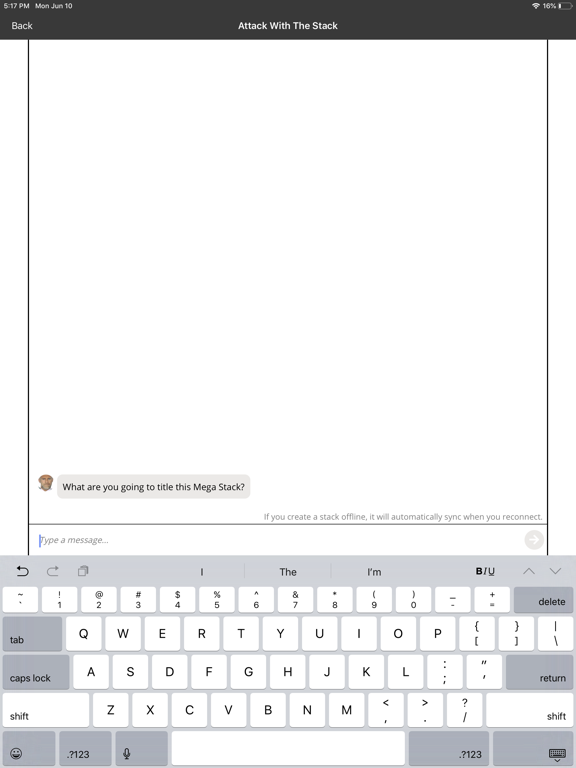Tap the battery indicator in status bar
This screenshot has height=768, width=576.
564,6
